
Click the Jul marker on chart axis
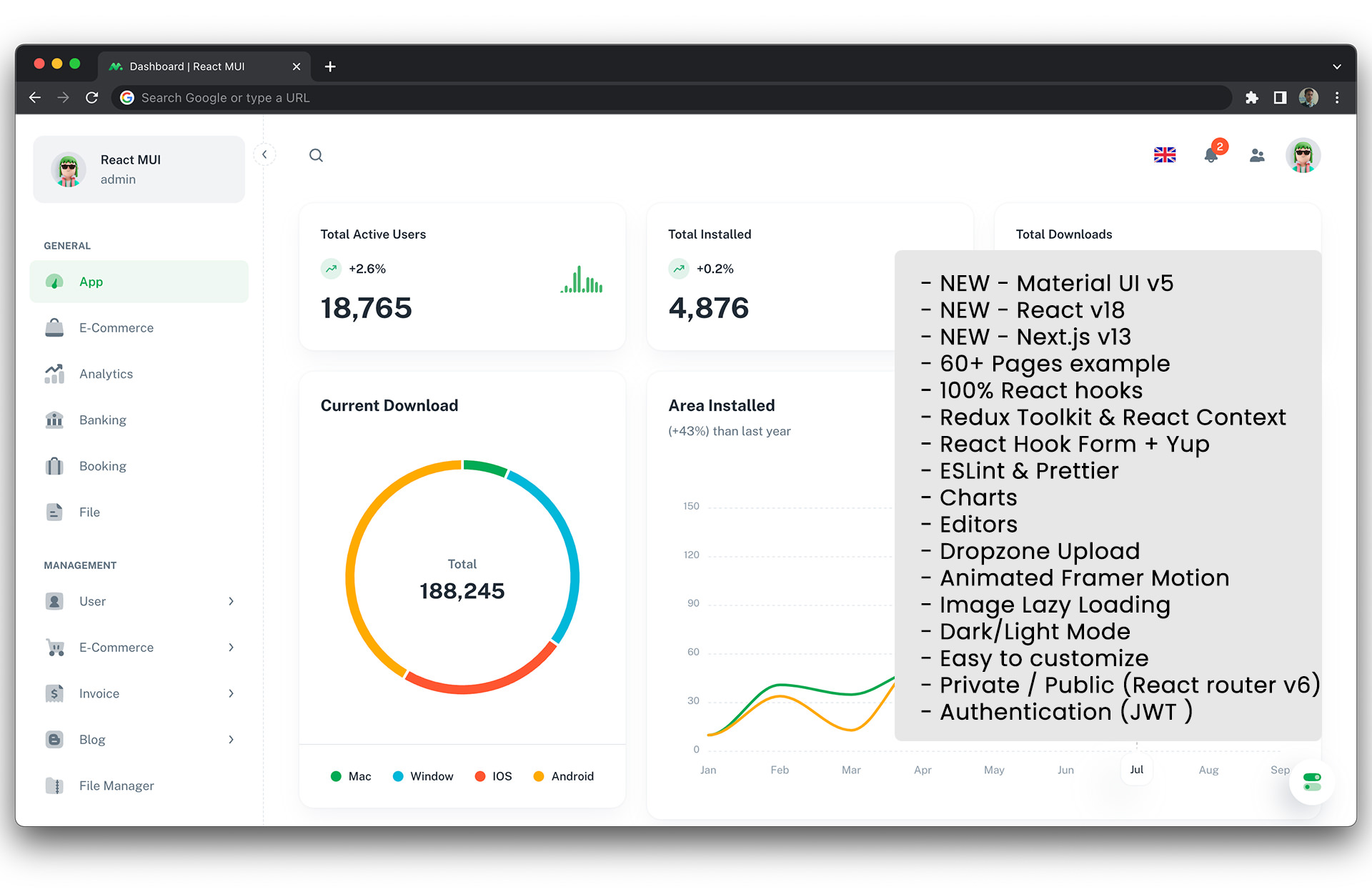(x=1136, y=770)
